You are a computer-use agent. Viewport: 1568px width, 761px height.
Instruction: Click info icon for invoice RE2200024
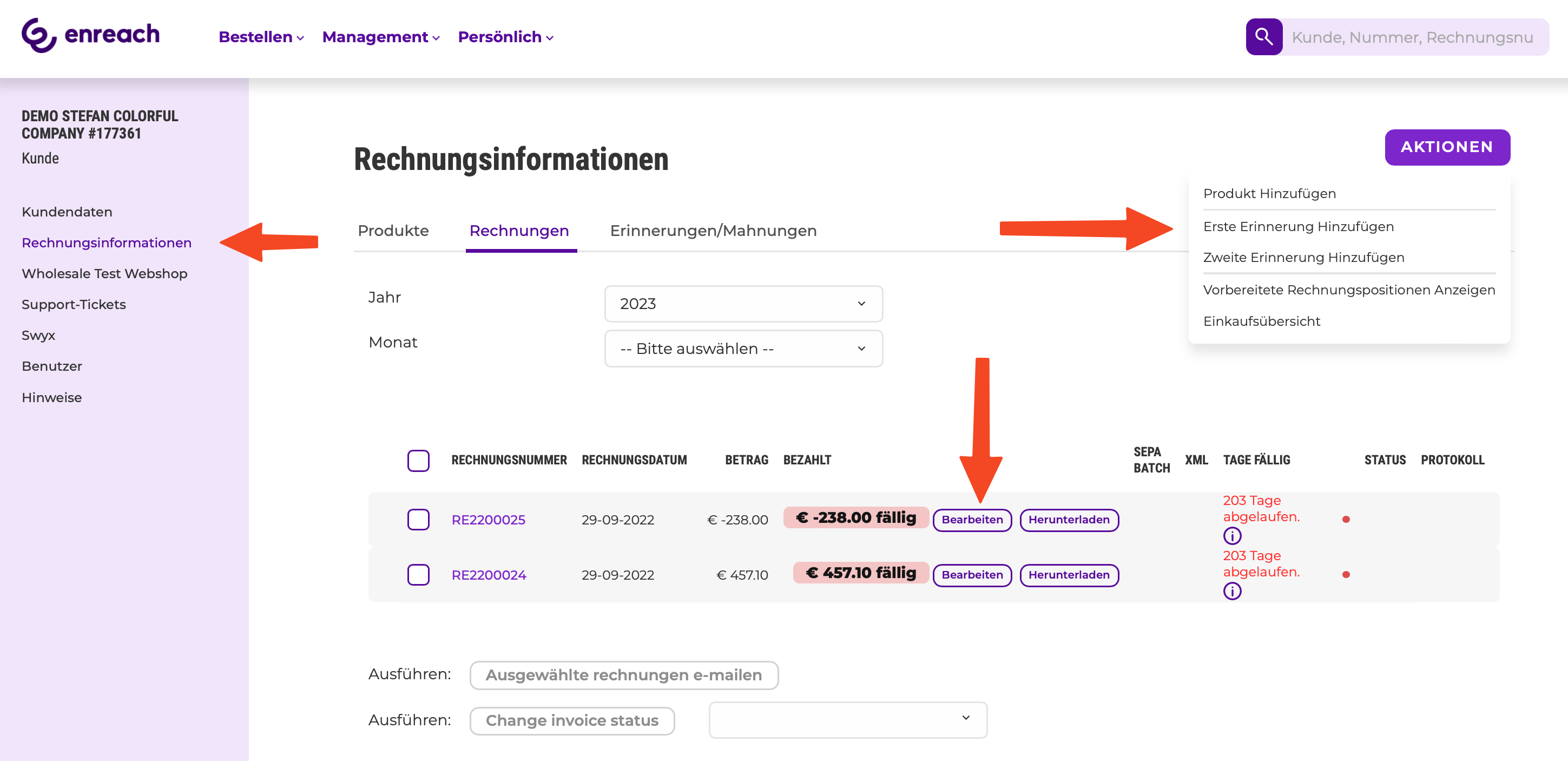[x=1232, y=591]
